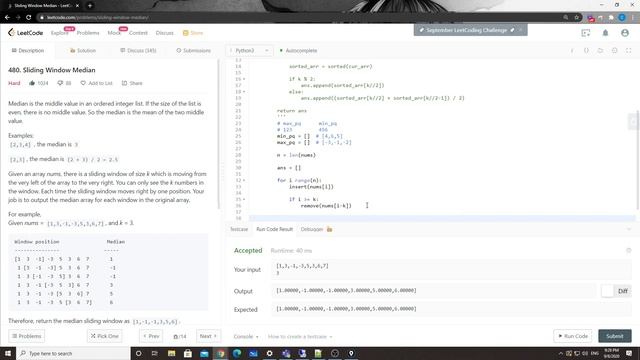Enter fullscreen editor mode

coord(629,51)
